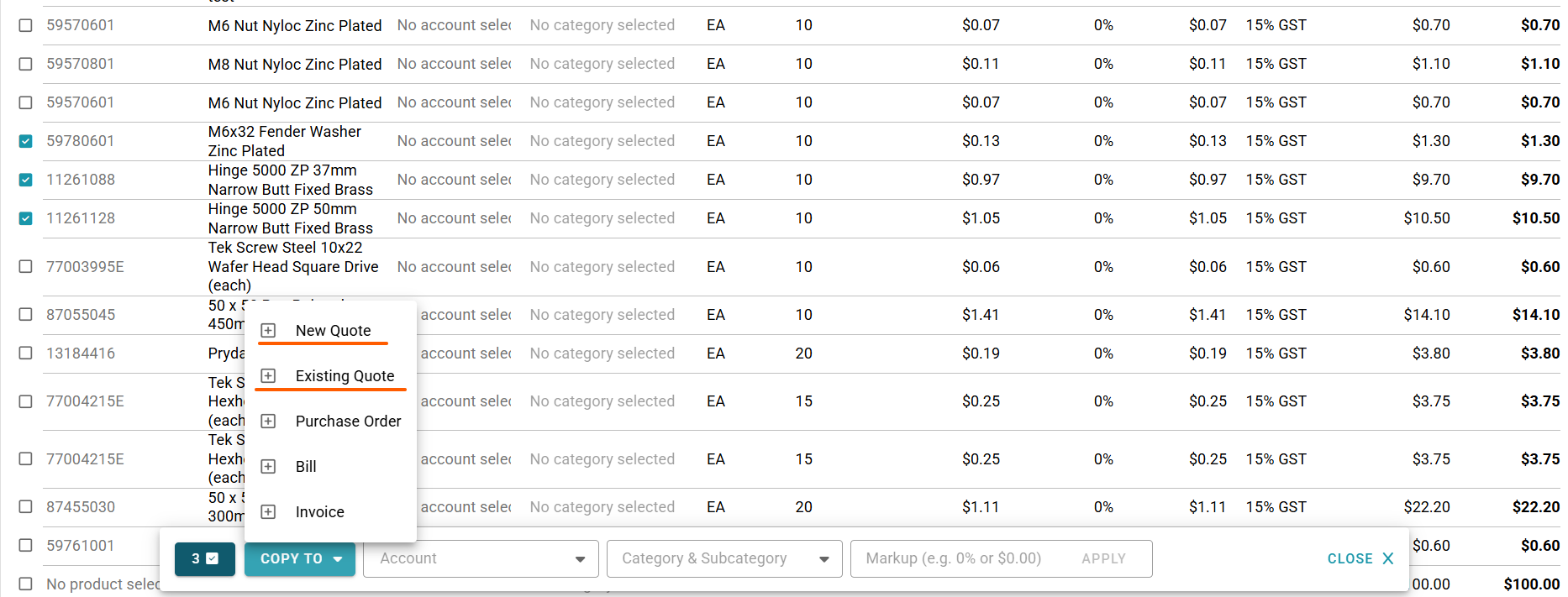Click the plus icon beside Purchase Order

coord(268,422)
